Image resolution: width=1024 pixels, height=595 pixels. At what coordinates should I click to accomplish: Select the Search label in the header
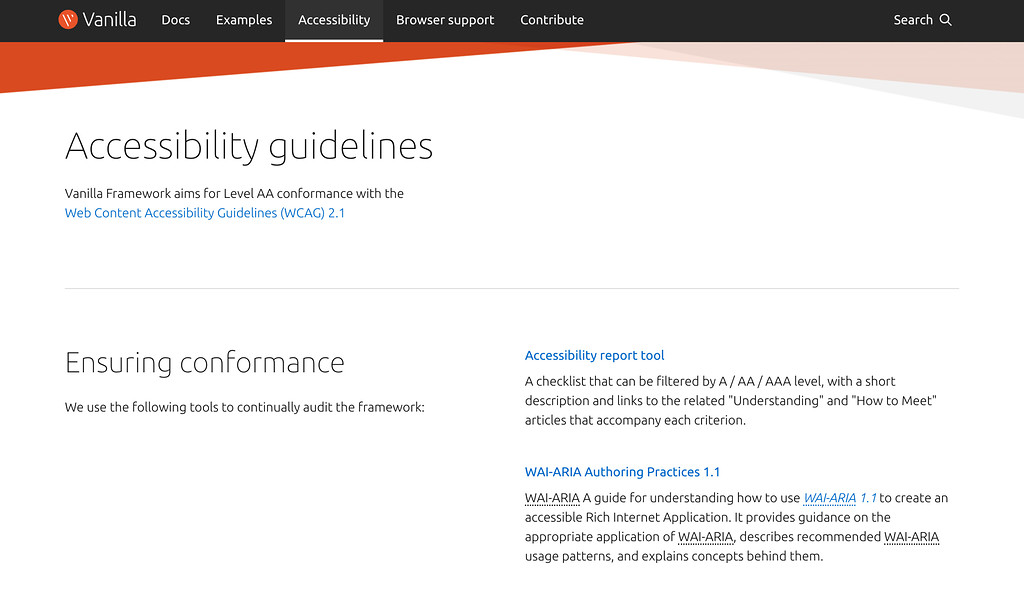coord(913,19)
